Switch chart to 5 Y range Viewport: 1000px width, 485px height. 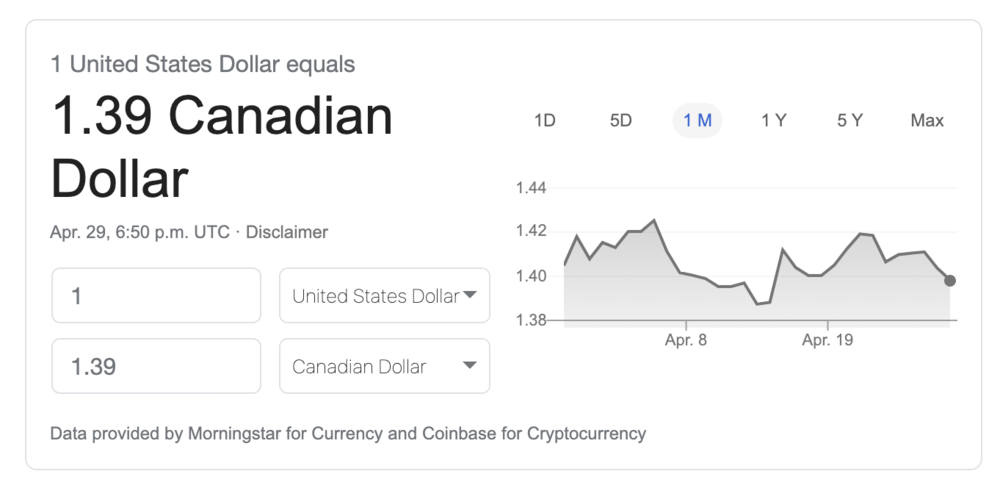coord(850,121)
